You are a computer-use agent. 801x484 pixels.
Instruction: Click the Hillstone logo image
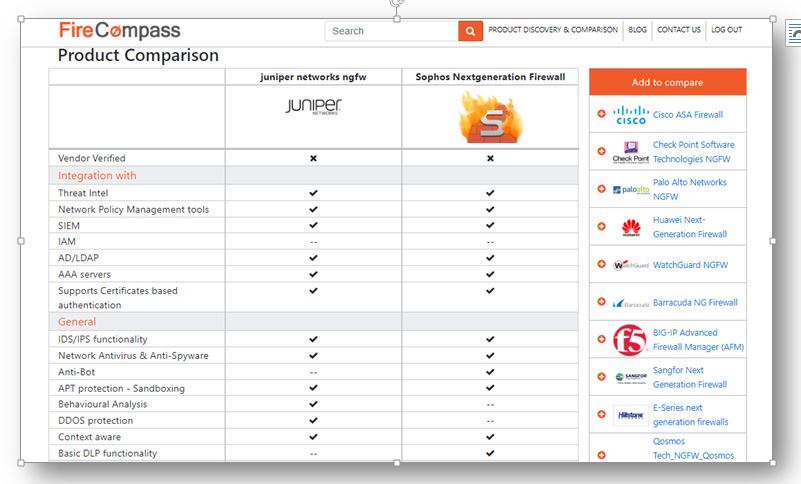coord(630,415)
